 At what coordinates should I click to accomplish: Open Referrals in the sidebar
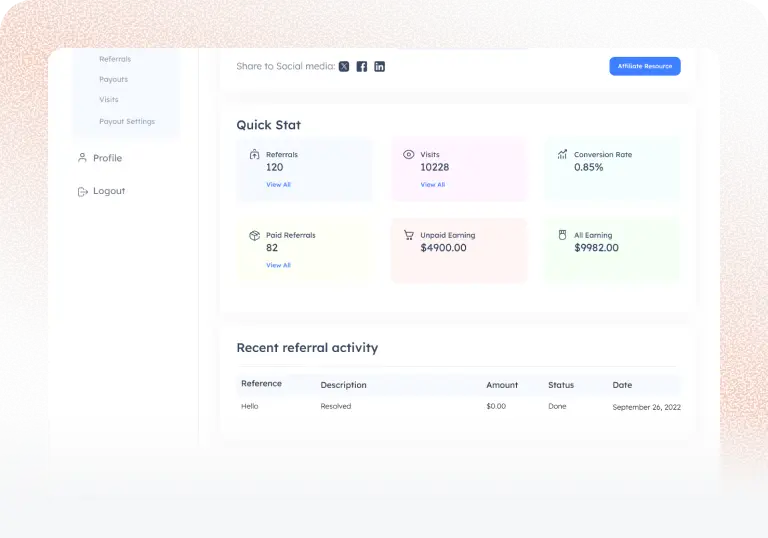115,59
